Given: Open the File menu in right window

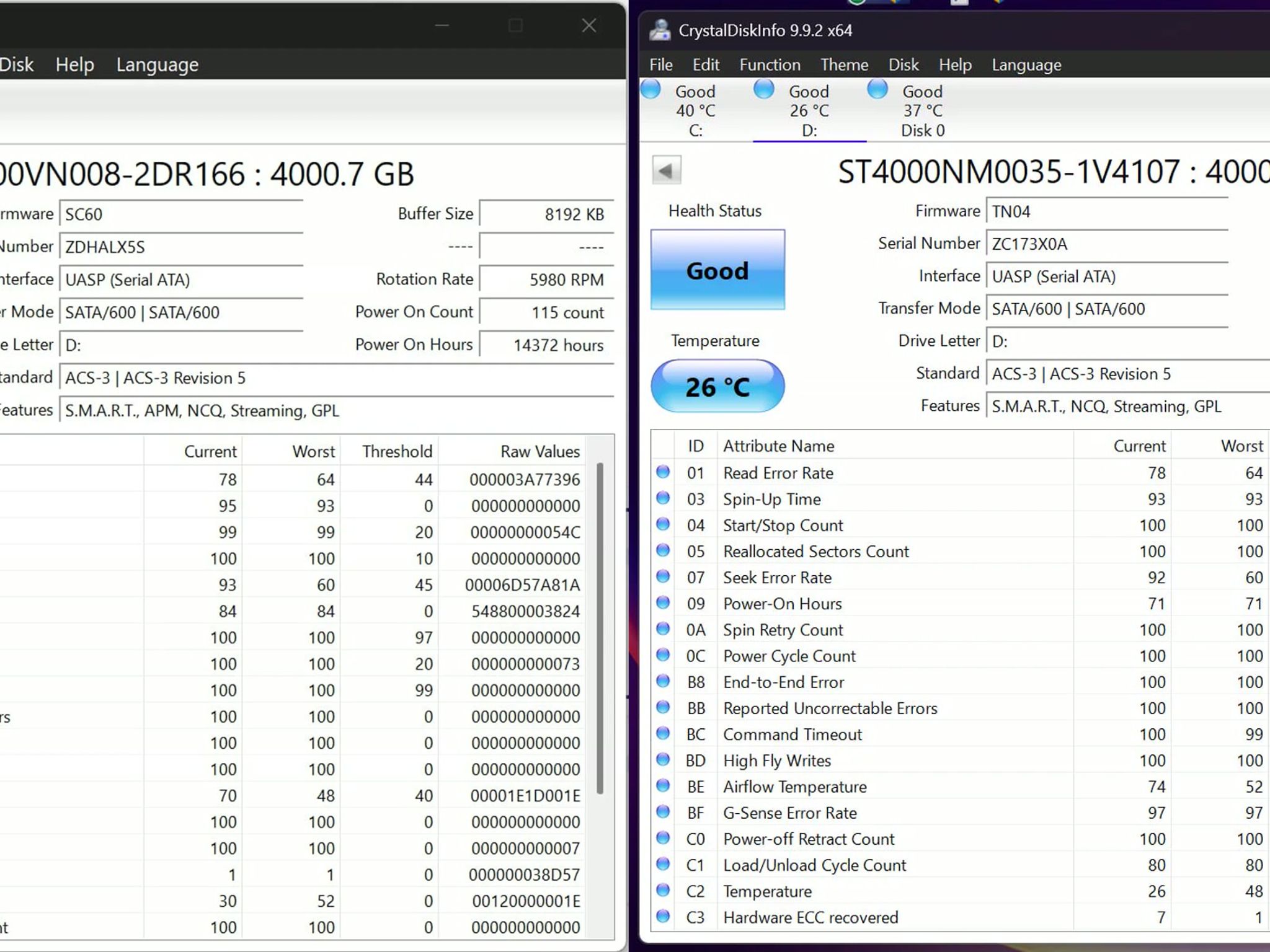Looking at the screenshot, I should [x=661, y=64].
